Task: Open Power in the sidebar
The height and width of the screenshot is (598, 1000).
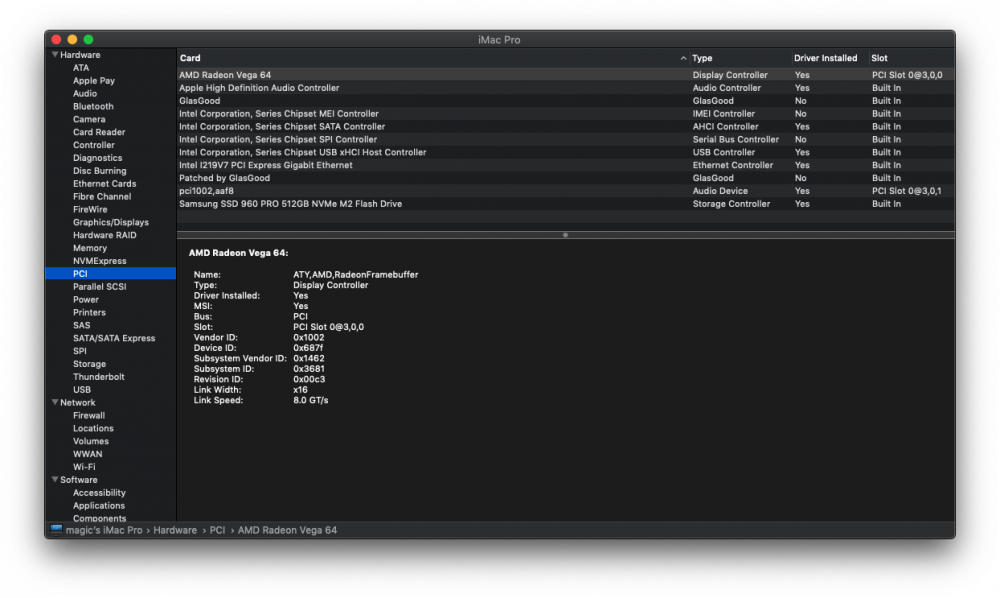Action: click(x=85, y=299)
